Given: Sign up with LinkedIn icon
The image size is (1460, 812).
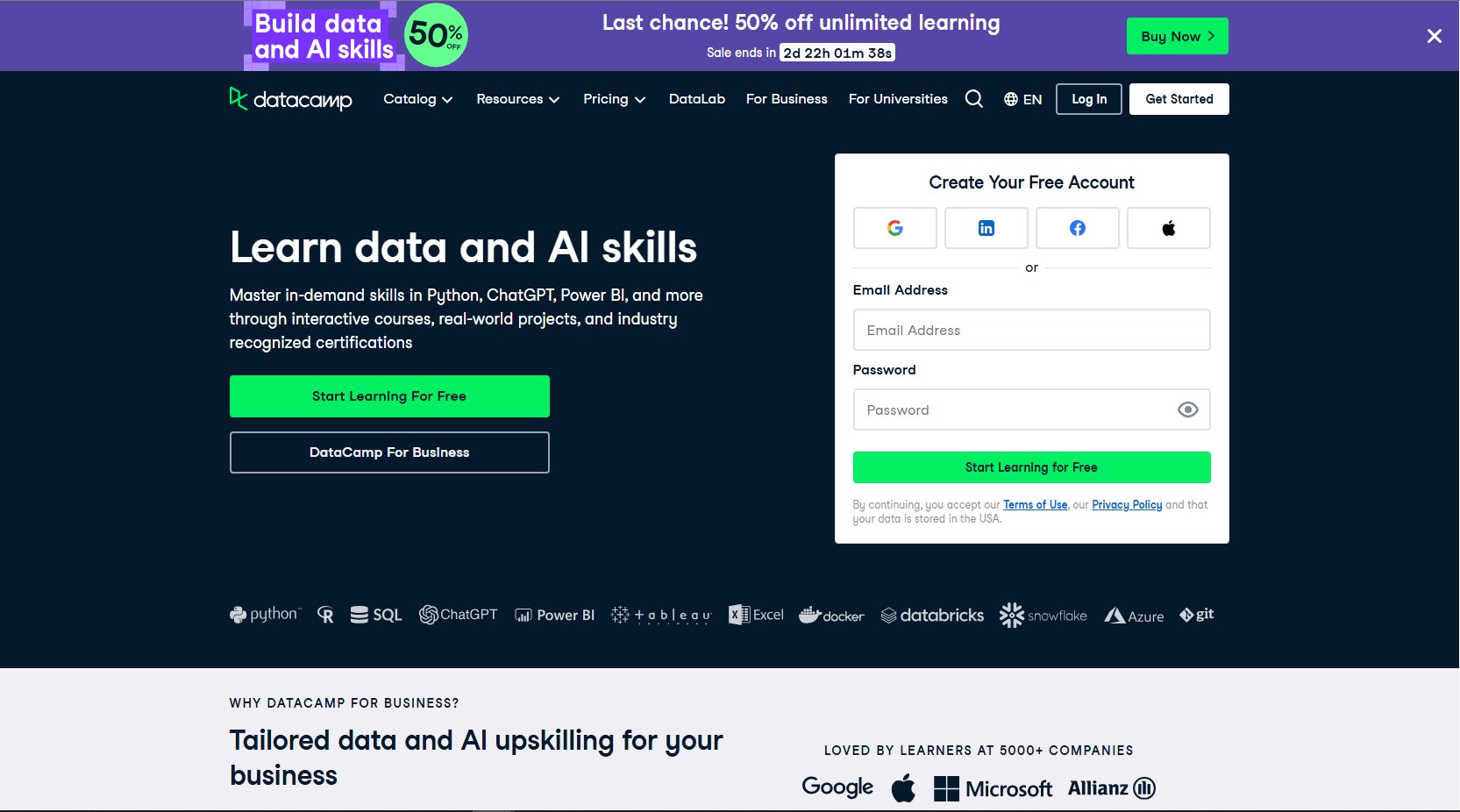Looking at the screenshot, I should pos(986,228).
